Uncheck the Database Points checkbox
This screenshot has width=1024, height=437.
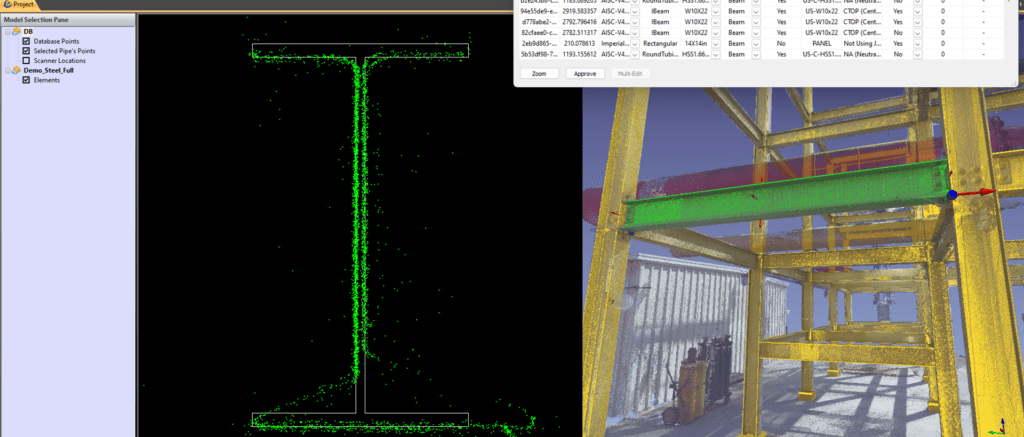pos(26,41)
